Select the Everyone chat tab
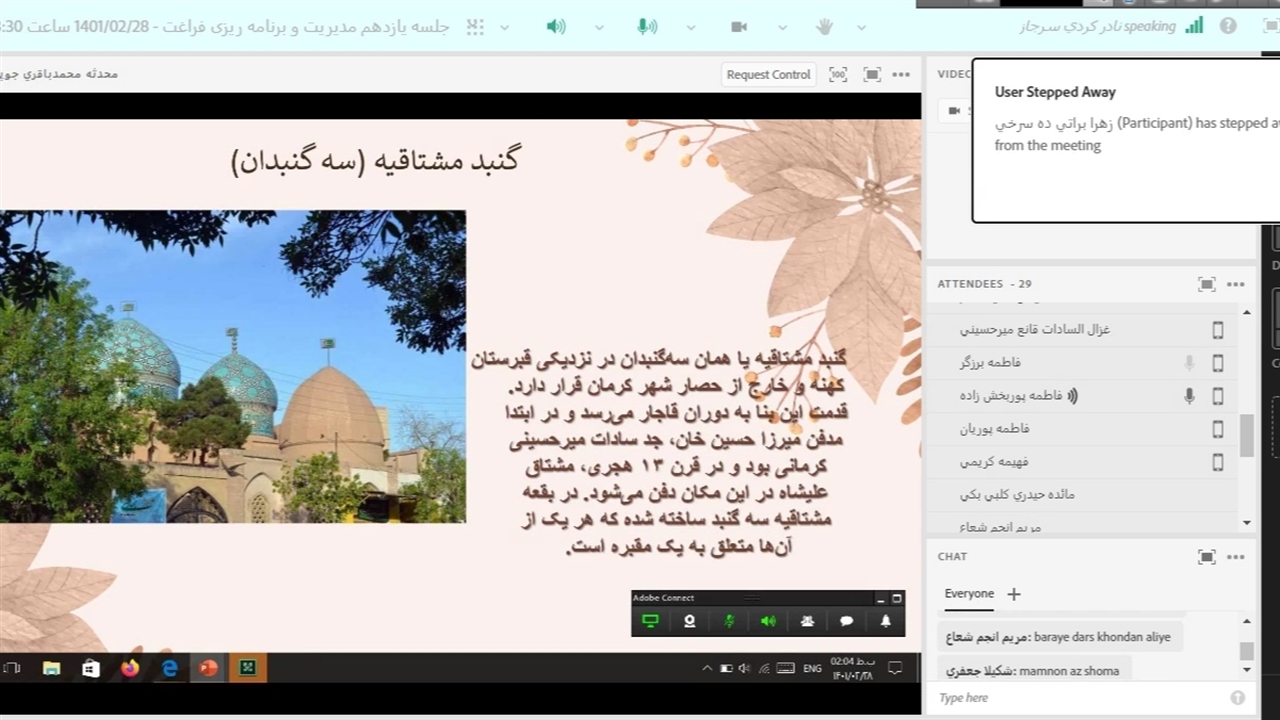The width and height of the screenshot is (1280, 720). tap(969, 594)
